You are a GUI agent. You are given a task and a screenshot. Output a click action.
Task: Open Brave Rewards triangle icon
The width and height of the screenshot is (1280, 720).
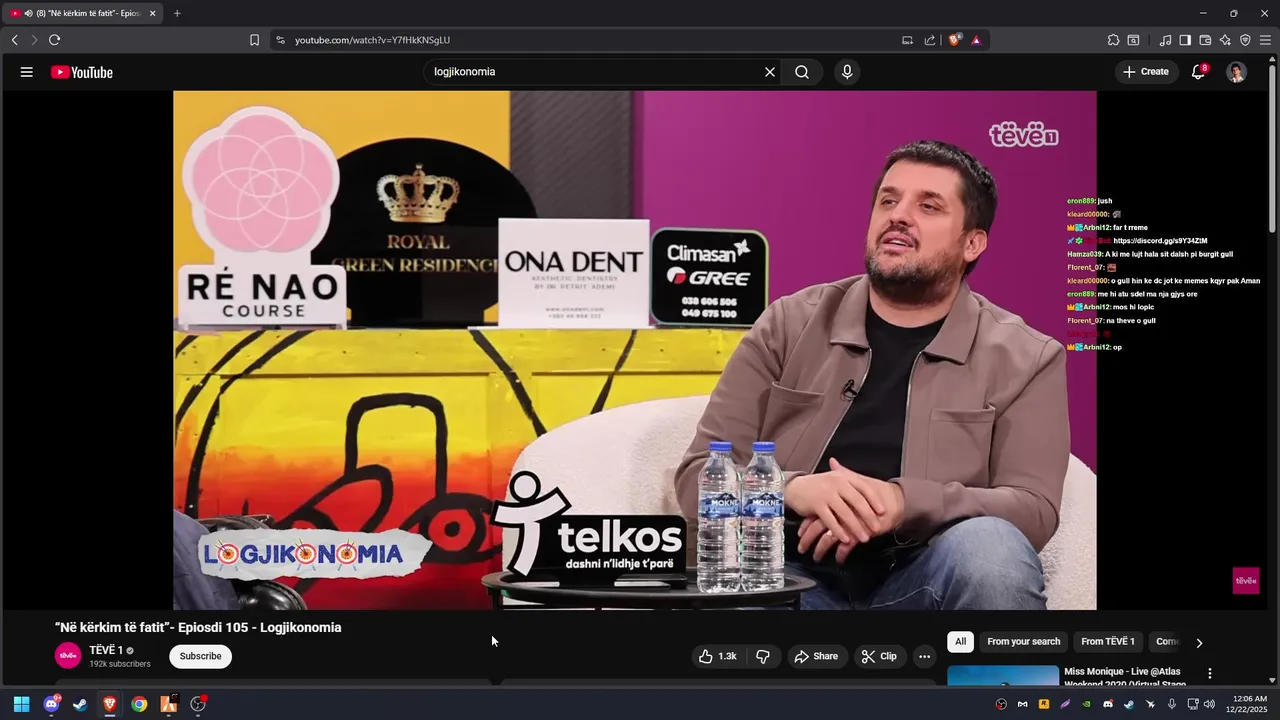point(976,40)
